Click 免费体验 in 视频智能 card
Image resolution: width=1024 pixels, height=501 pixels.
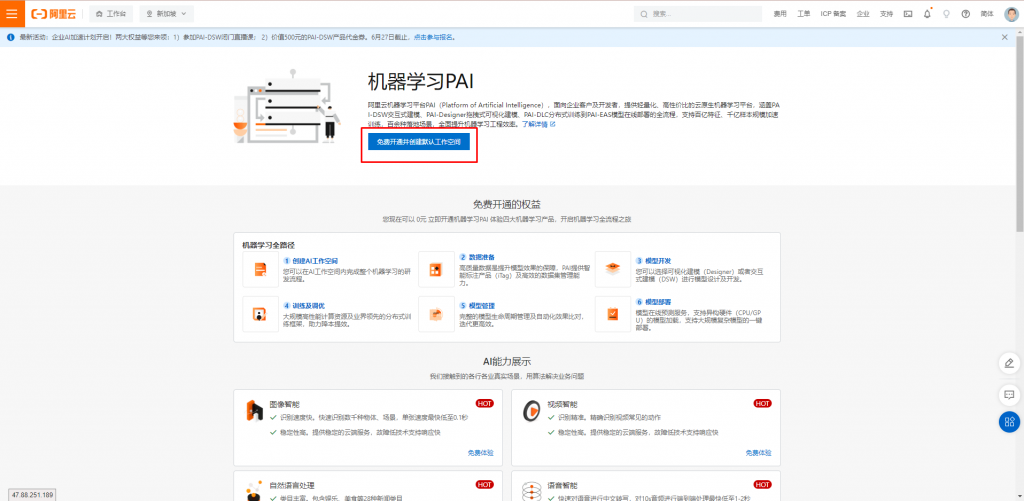click(758, 453)
